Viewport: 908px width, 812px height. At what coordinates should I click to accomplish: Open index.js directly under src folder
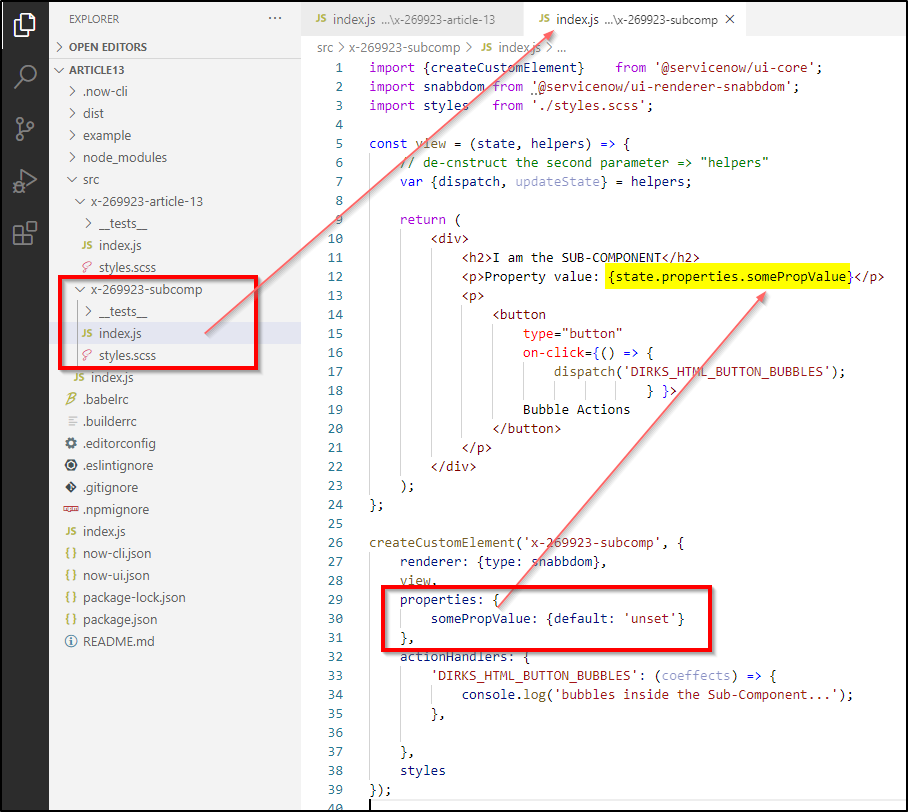tap(112, 378)
